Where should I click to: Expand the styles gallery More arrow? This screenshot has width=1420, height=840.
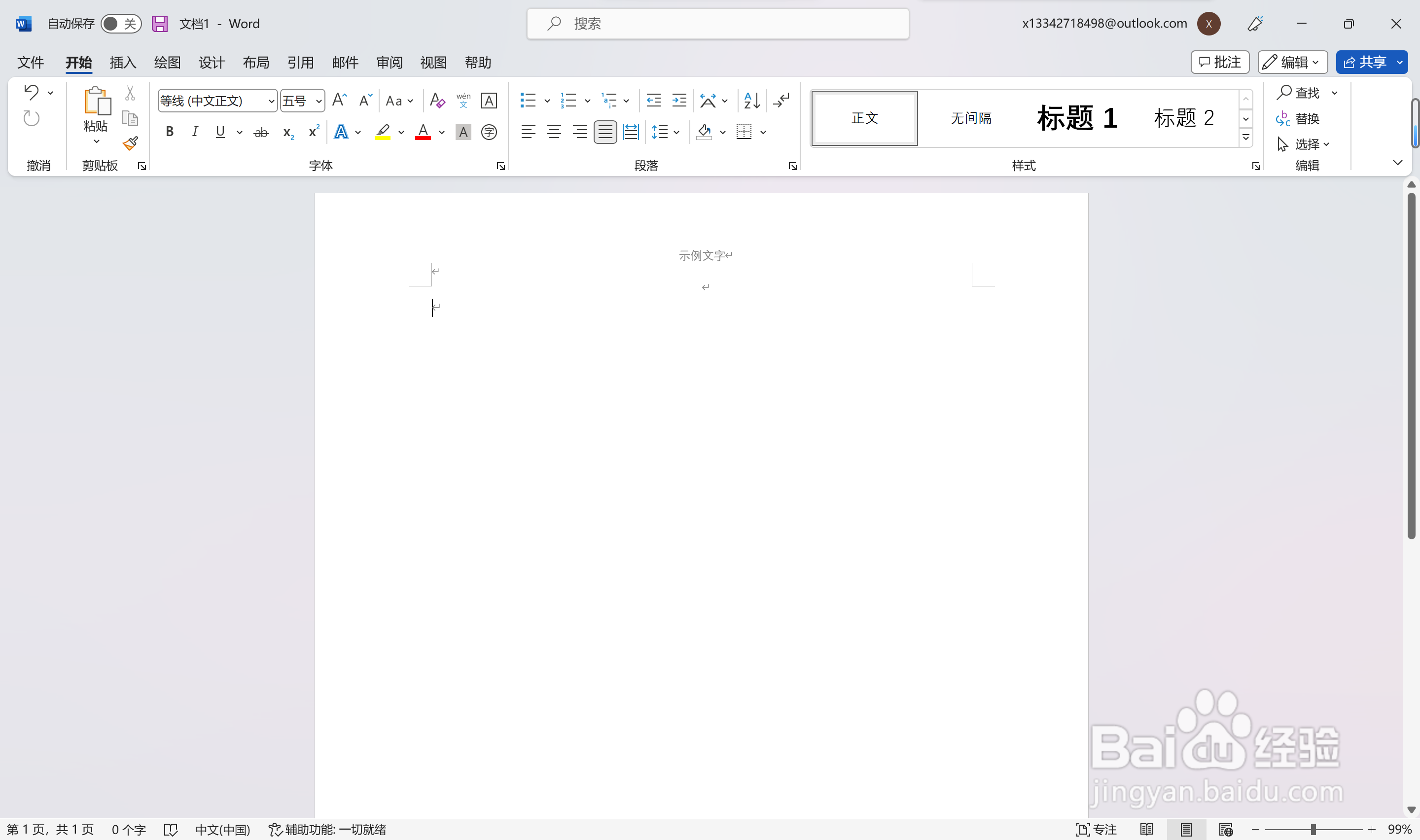pos(1245,138)
